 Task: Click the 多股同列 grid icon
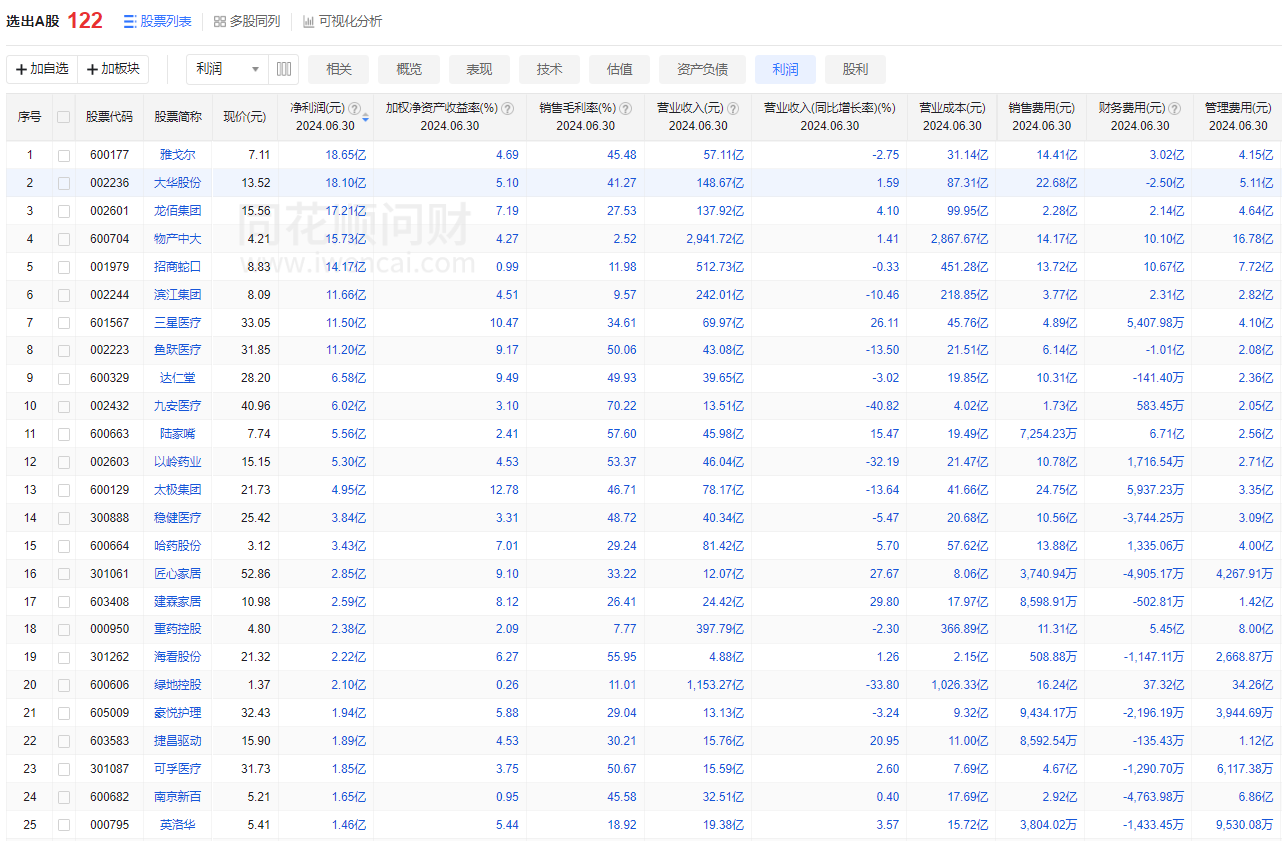(219, 21)
